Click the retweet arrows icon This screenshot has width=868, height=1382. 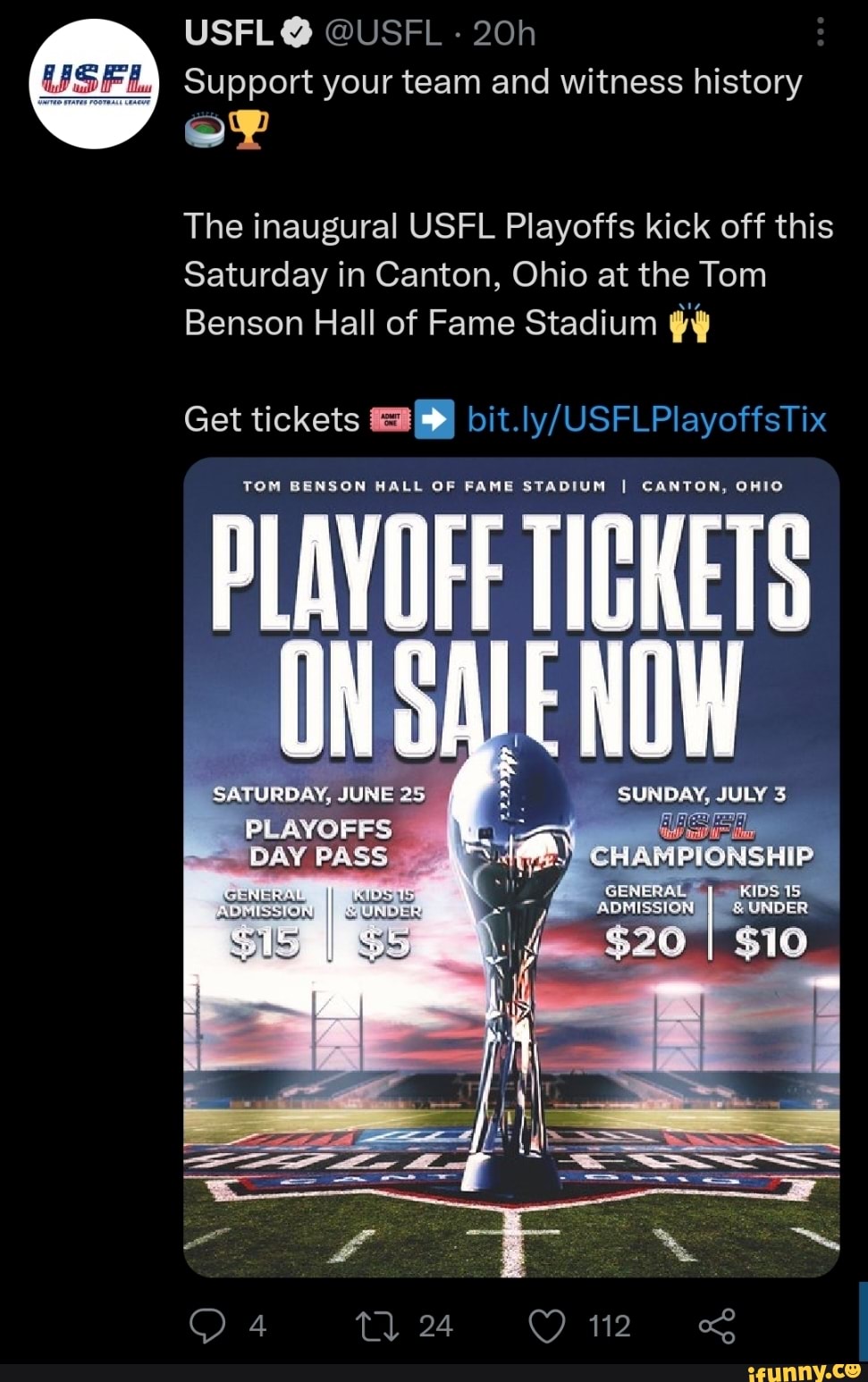pyautogui.click(x=380, y=1327)
